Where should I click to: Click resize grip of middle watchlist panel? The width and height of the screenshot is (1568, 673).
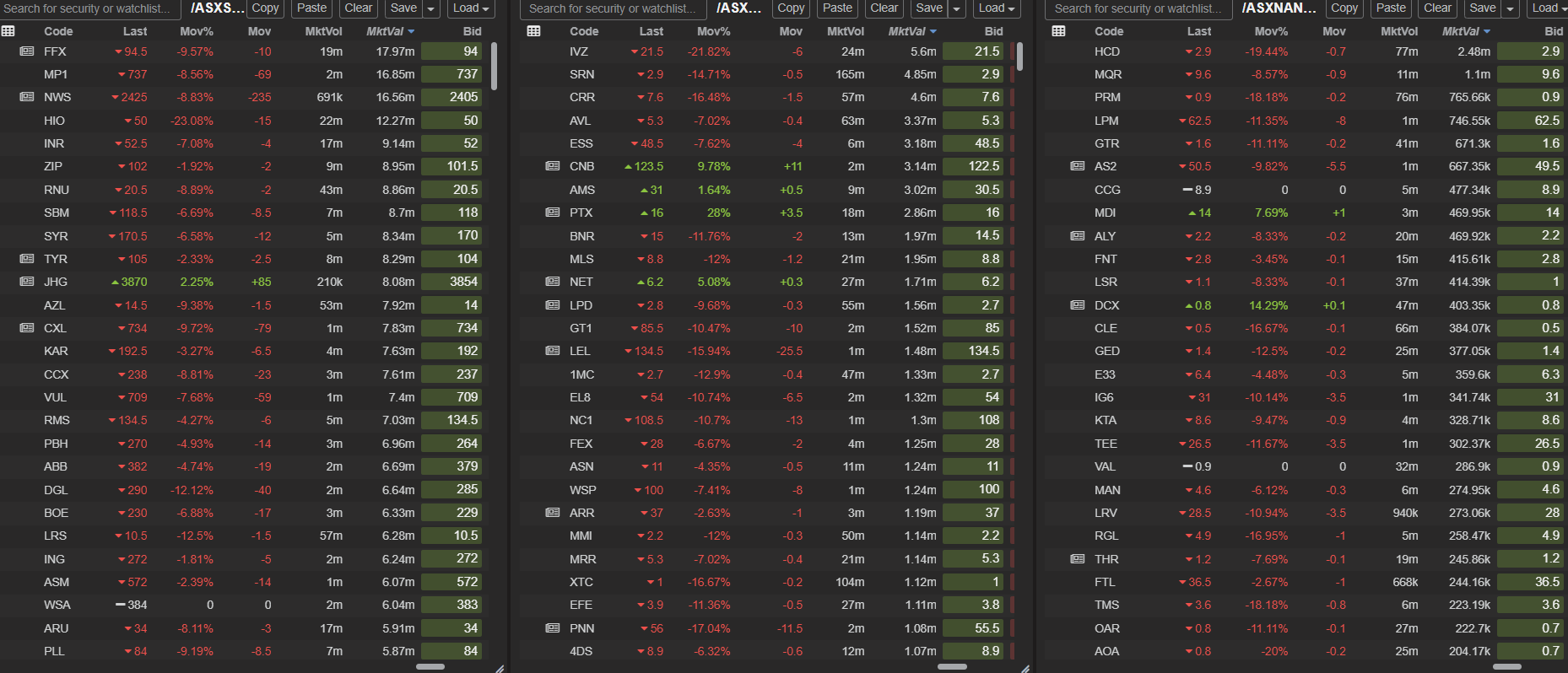point(1025,668)
